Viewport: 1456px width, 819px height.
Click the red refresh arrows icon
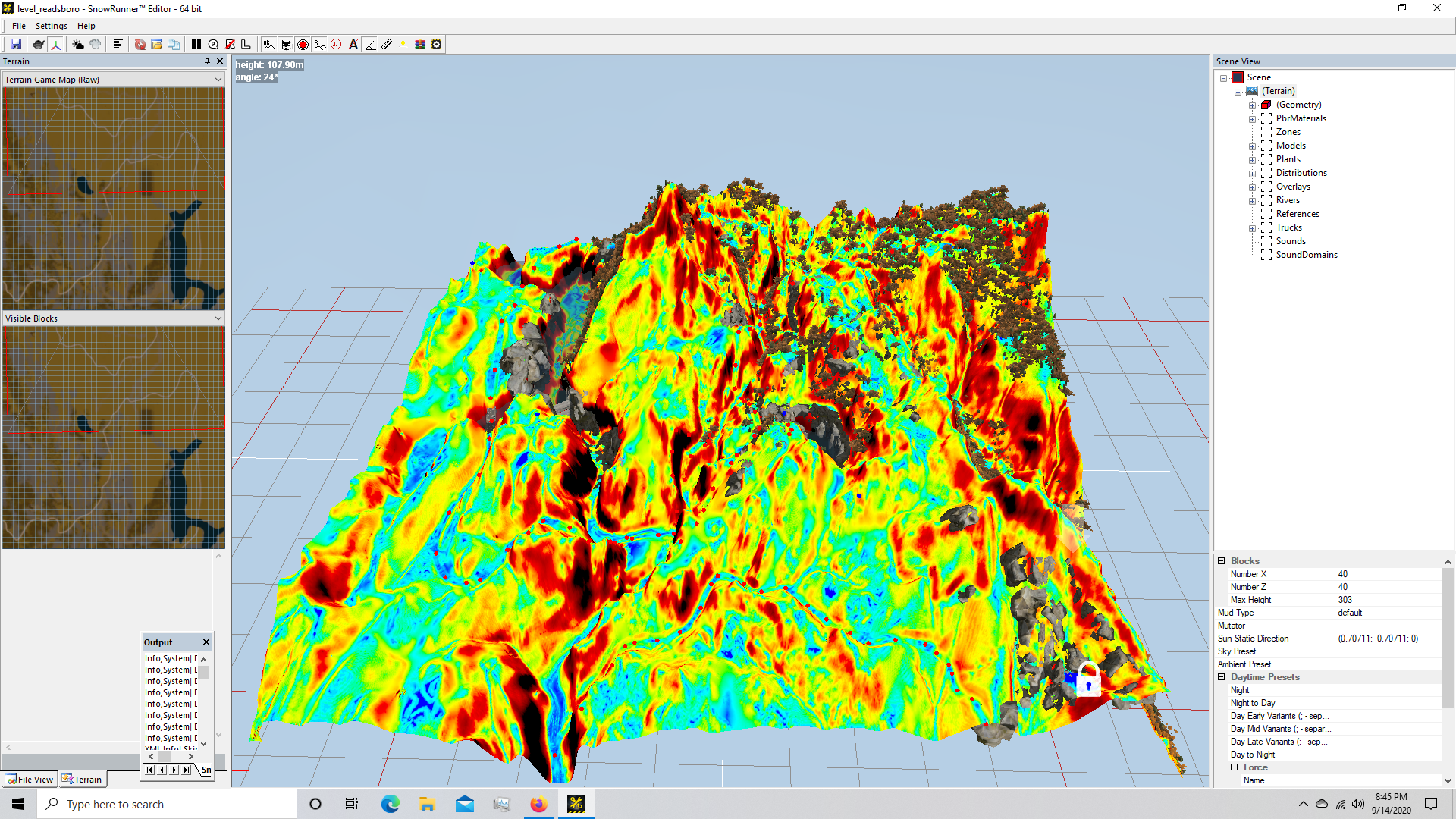[x=140, y=45]
